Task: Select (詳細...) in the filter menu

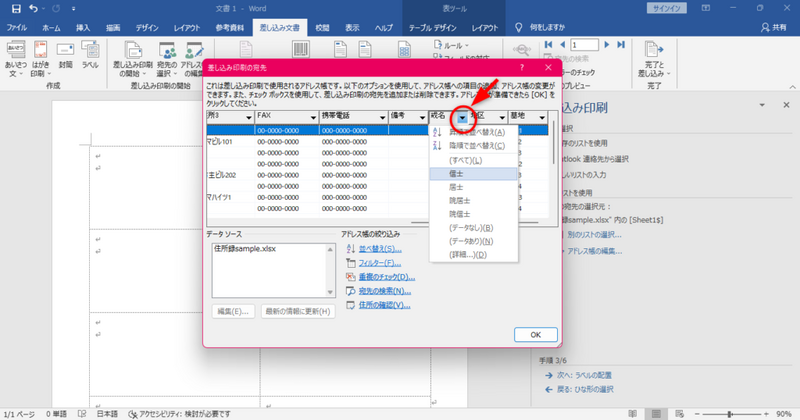Action: click(x=473, y=255)
